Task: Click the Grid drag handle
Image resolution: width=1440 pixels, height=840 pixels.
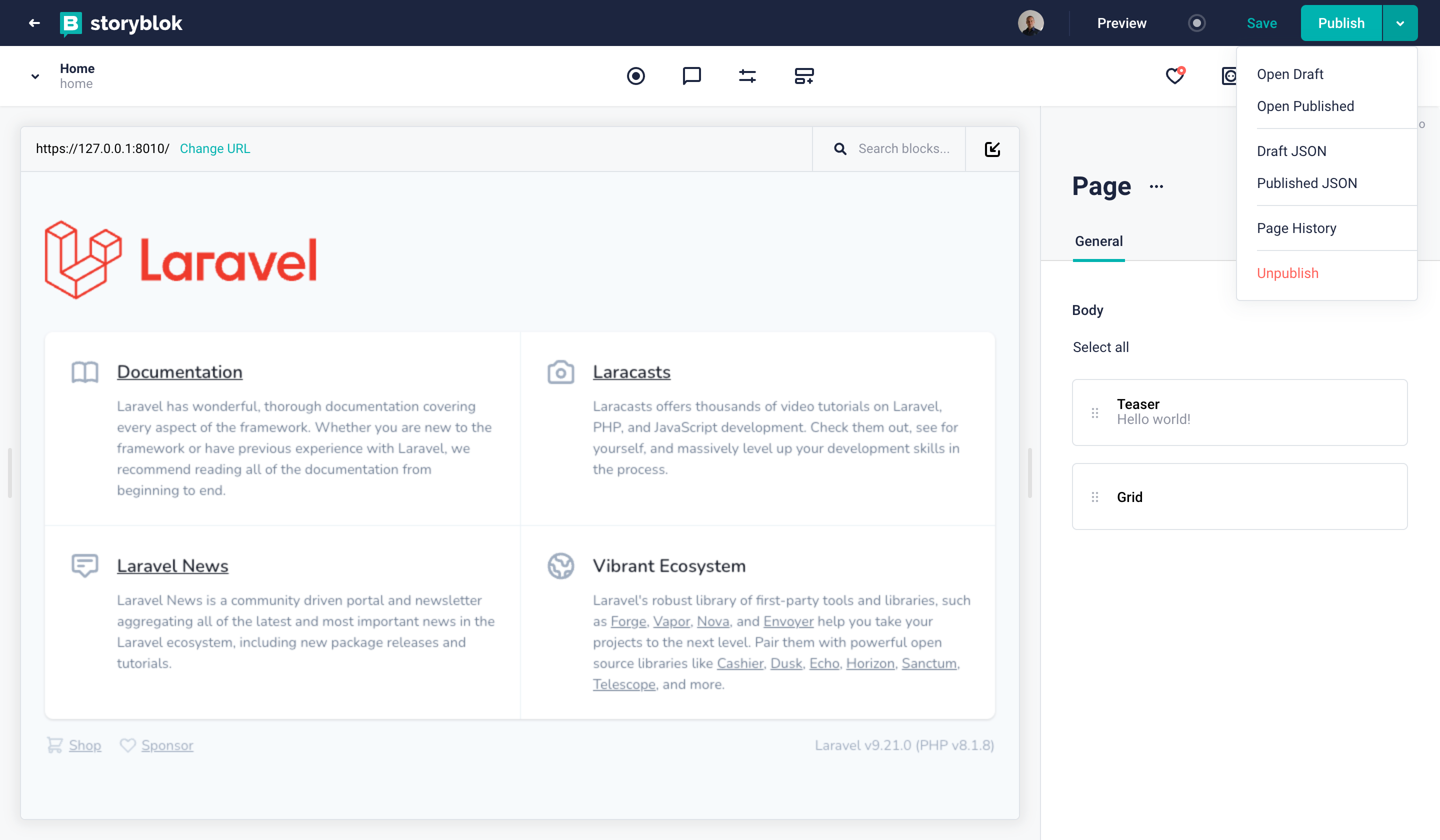Action: [x=1094, y=497]
